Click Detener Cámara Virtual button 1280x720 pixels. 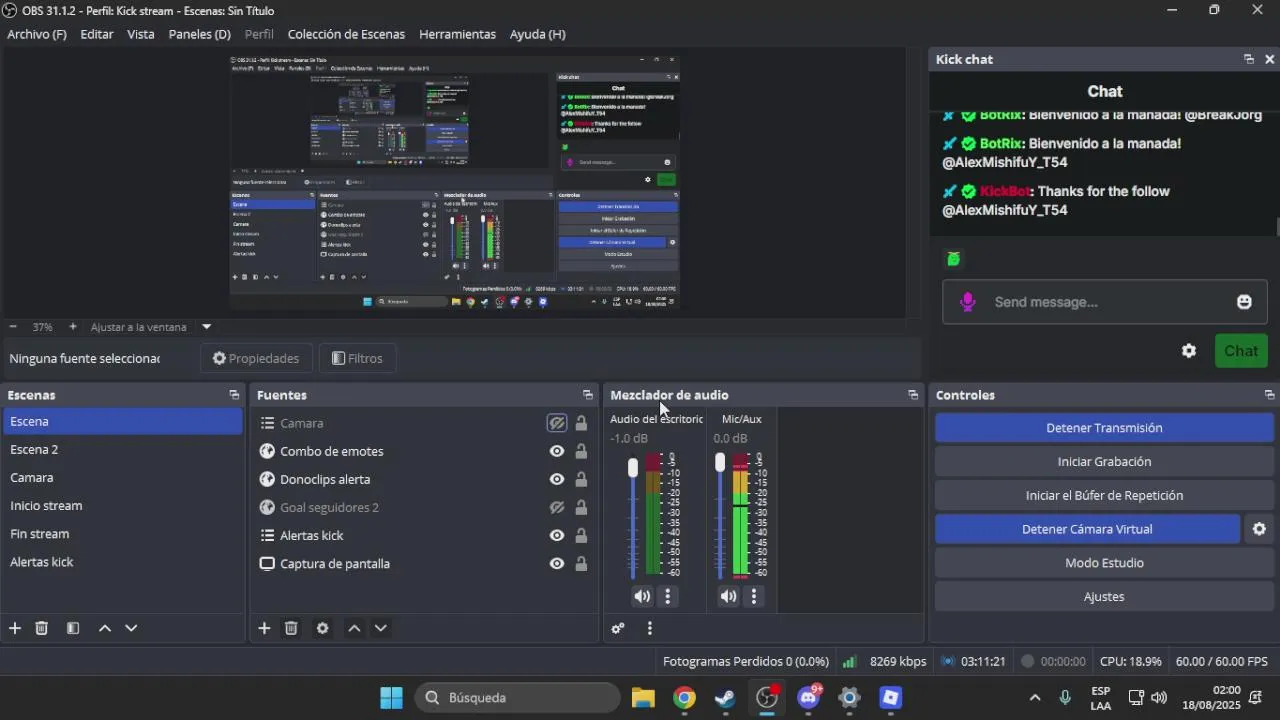point(1087,529)
